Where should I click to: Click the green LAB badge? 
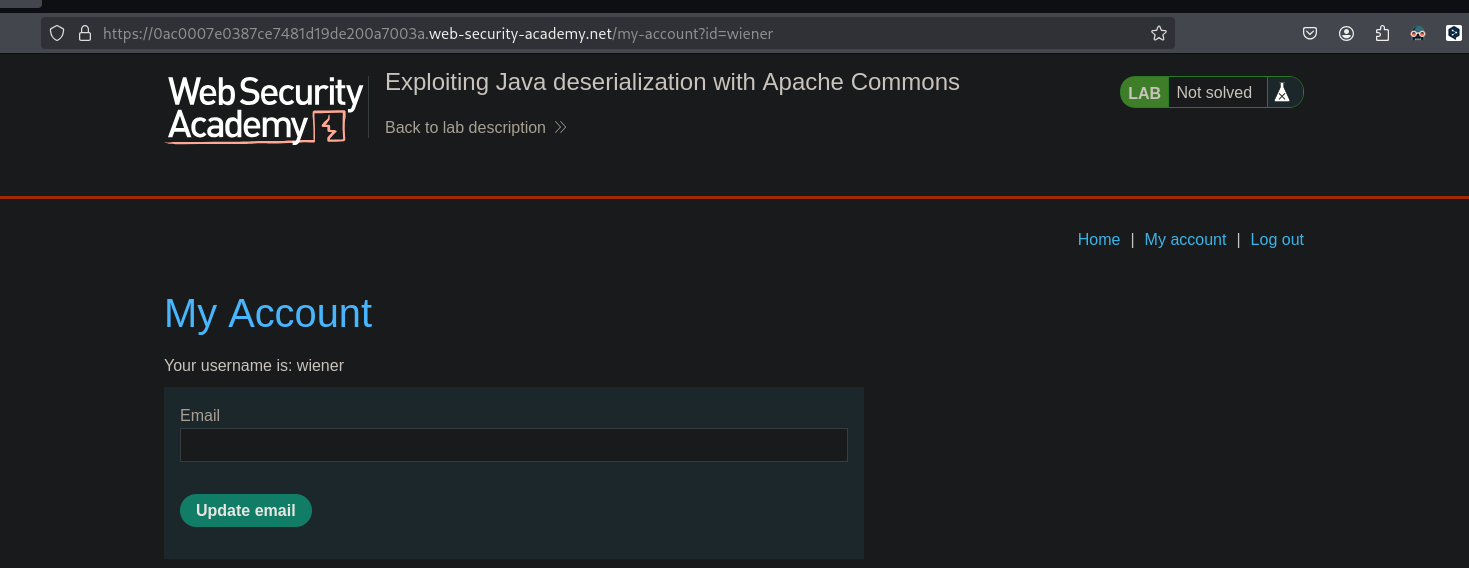point(1144,93)
